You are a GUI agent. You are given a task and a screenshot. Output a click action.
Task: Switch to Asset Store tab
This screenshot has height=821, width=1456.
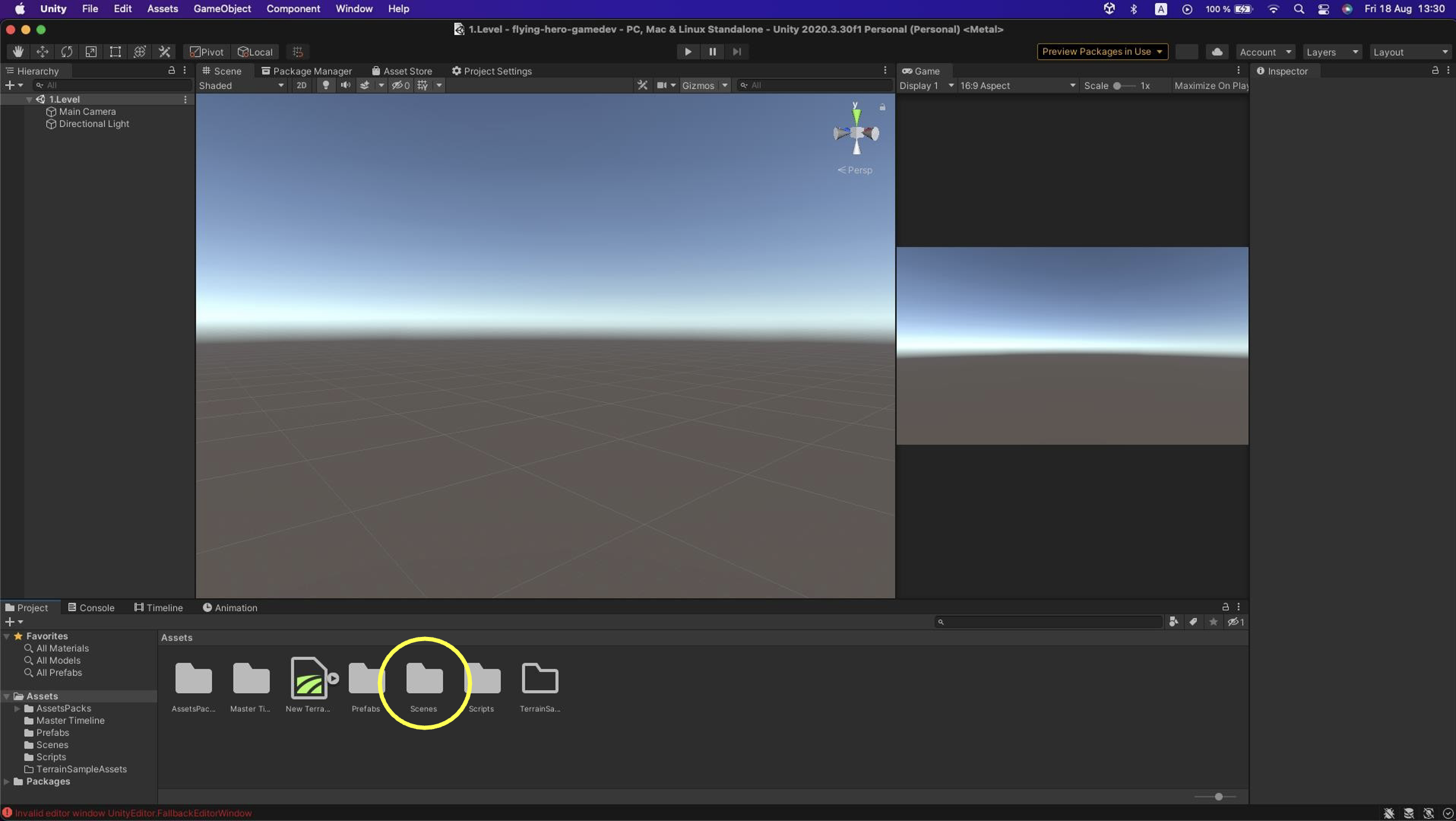click(402, 71)
